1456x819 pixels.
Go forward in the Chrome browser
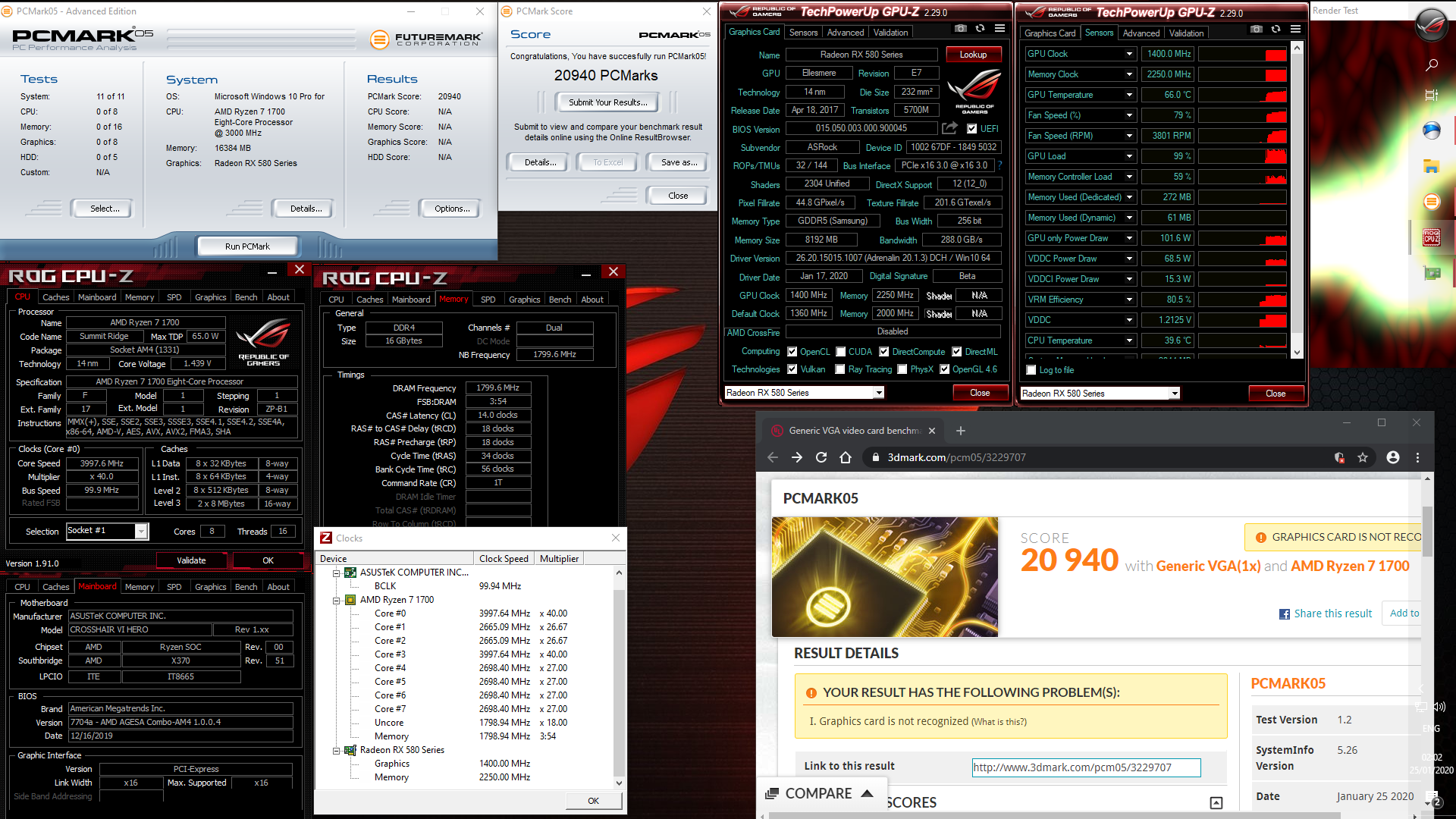click(797, 457)
